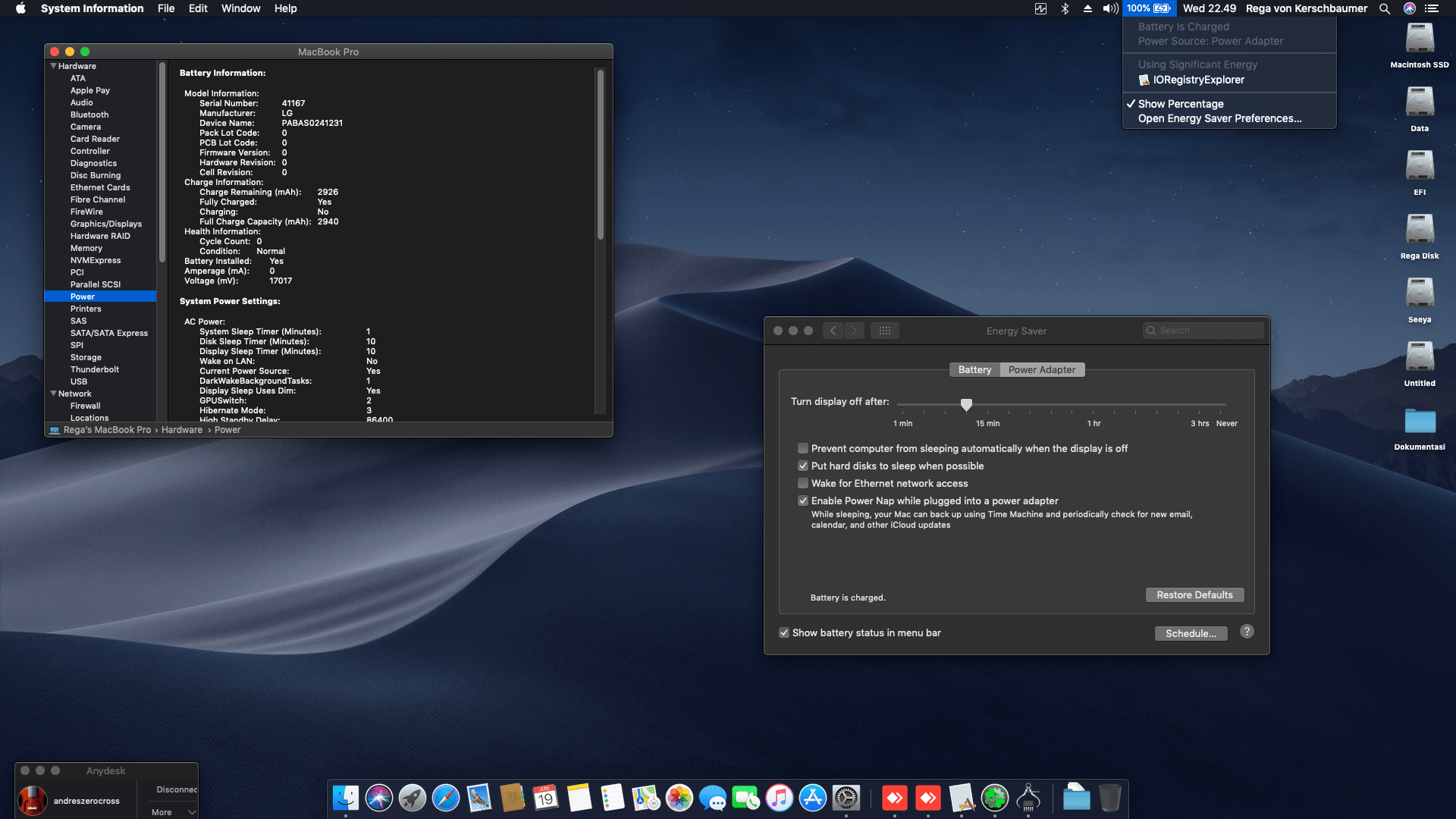Open Messages app in the Dock

pyautogui.click(x=713, y=798)
